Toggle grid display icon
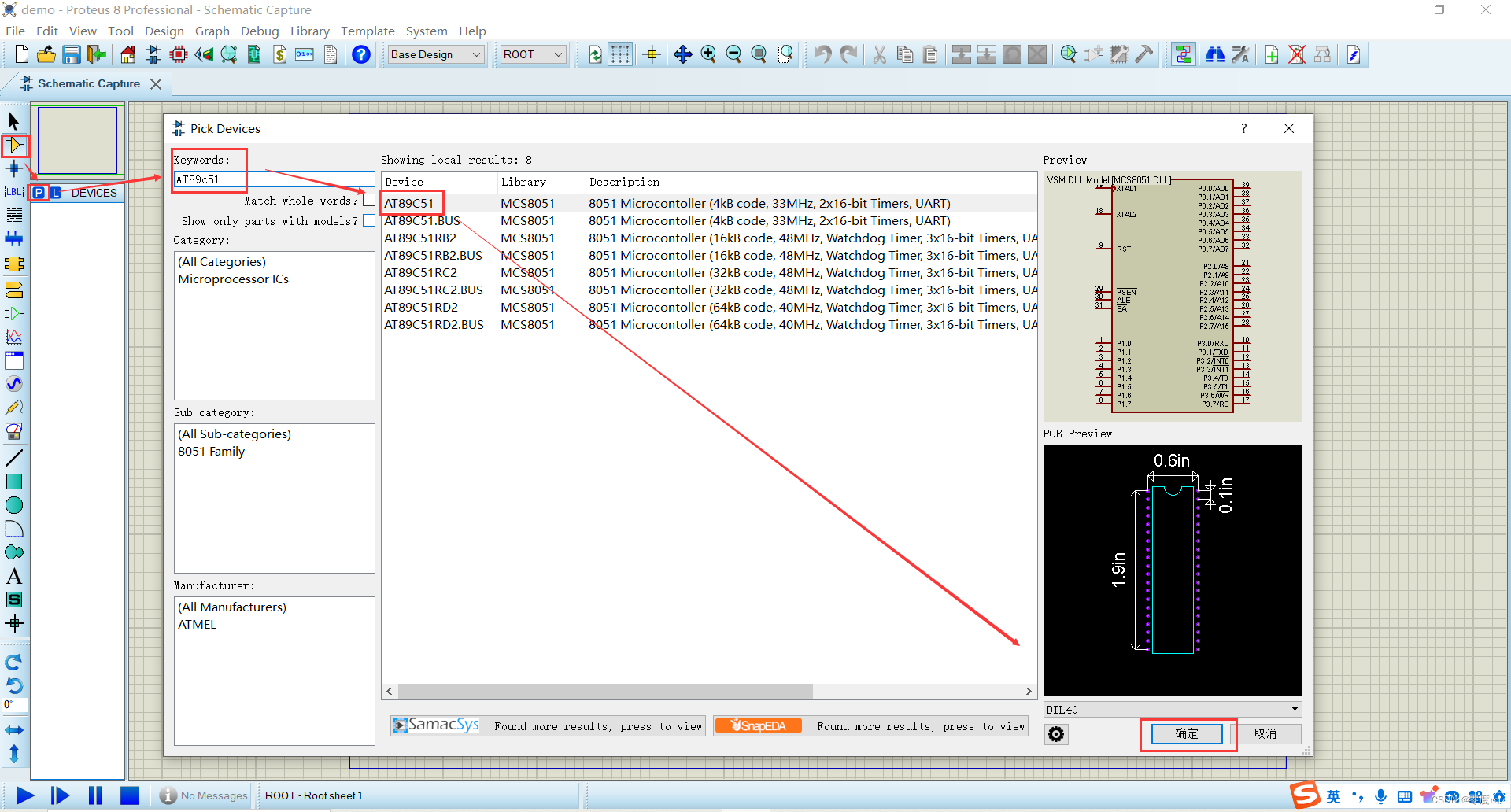 tap(620, 54)
